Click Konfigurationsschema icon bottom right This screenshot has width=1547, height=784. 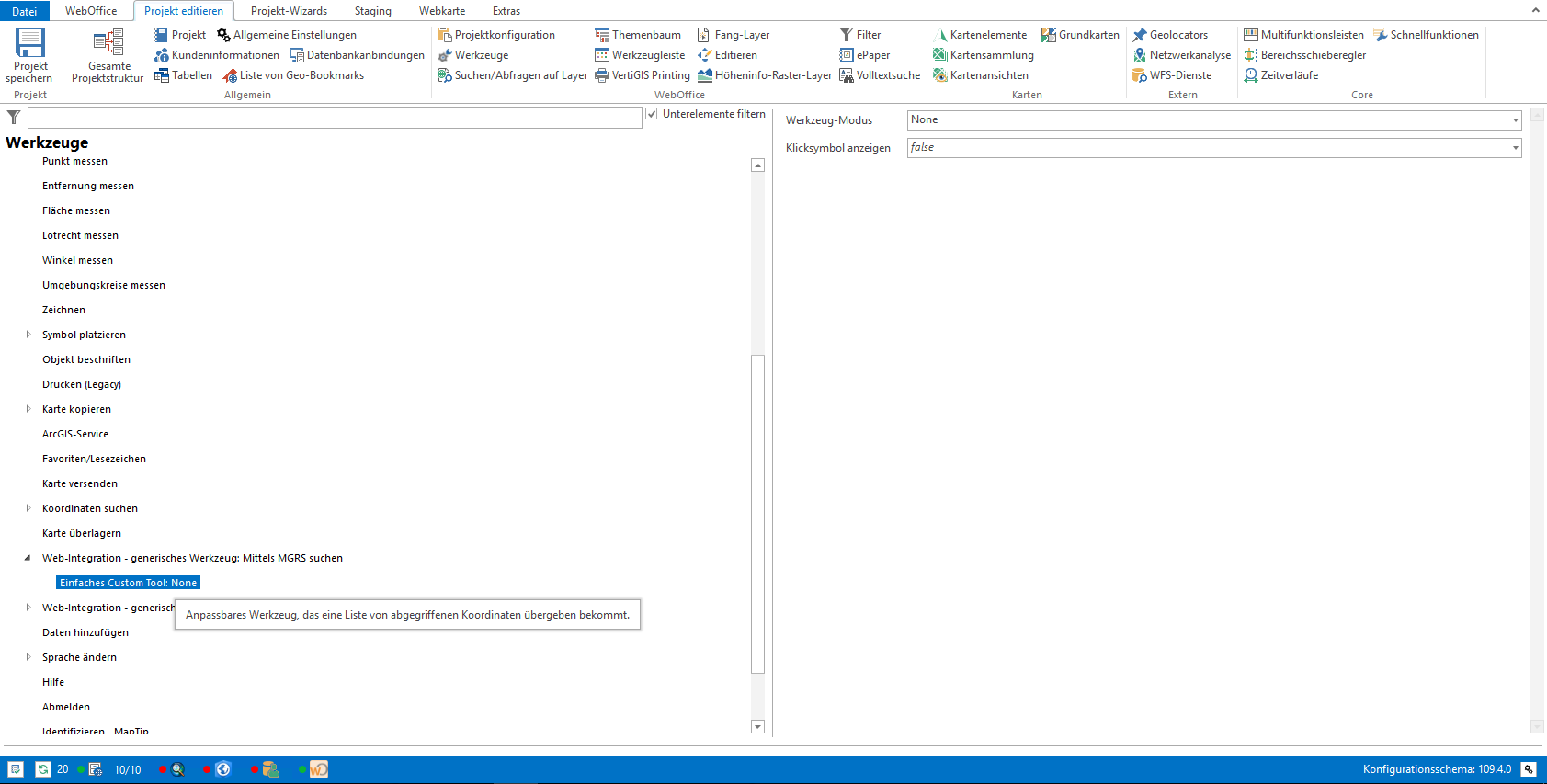[1529, 769]
